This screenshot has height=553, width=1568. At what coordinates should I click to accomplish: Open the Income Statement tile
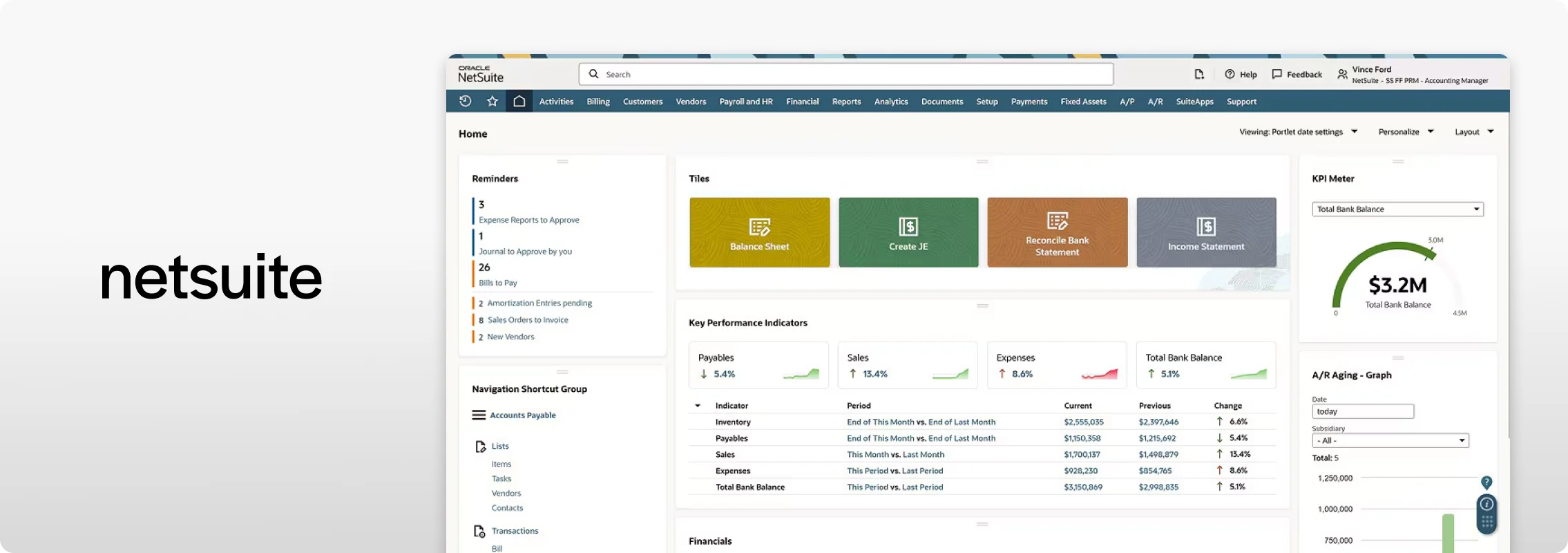tap(1206, 232)
